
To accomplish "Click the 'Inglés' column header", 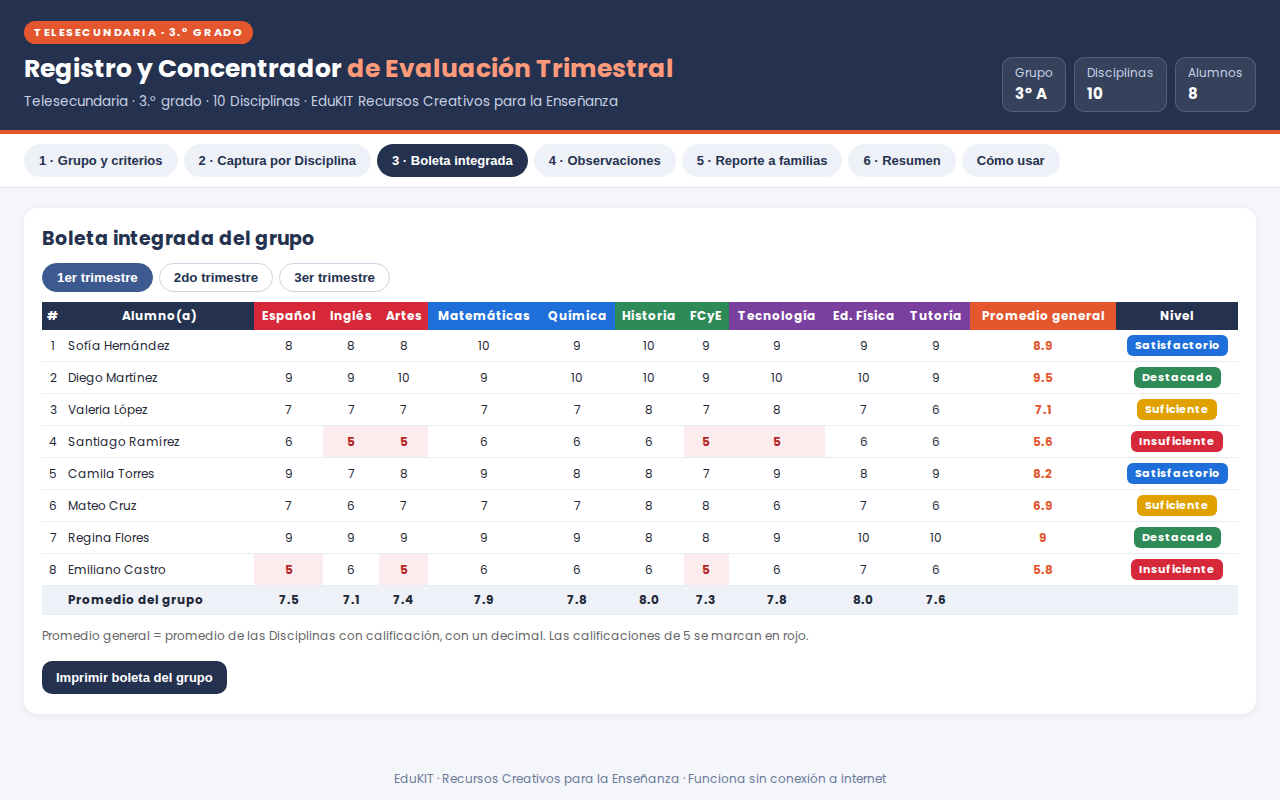I will [x=351, y=316].
